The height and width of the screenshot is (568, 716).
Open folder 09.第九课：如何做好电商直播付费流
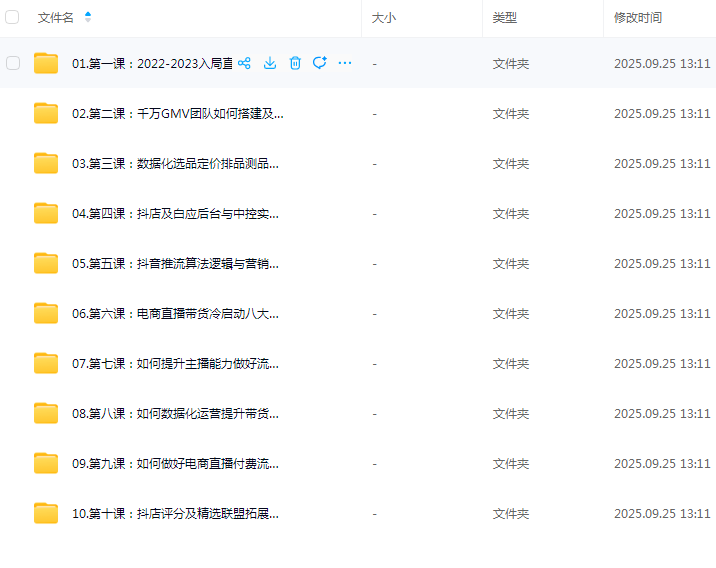click(175, 464)
